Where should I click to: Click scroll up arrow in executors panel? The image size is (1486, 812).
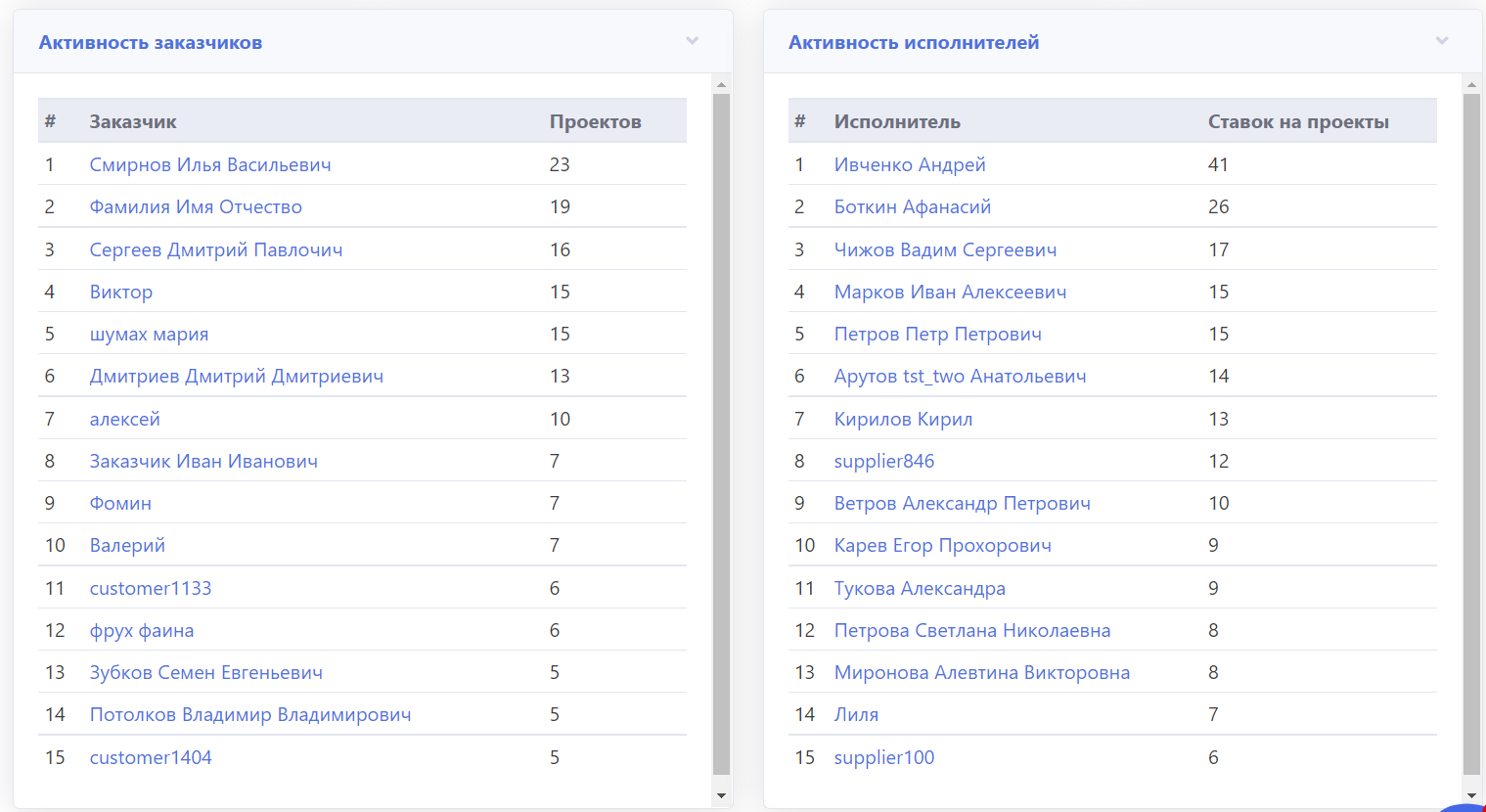[1471, 85]
